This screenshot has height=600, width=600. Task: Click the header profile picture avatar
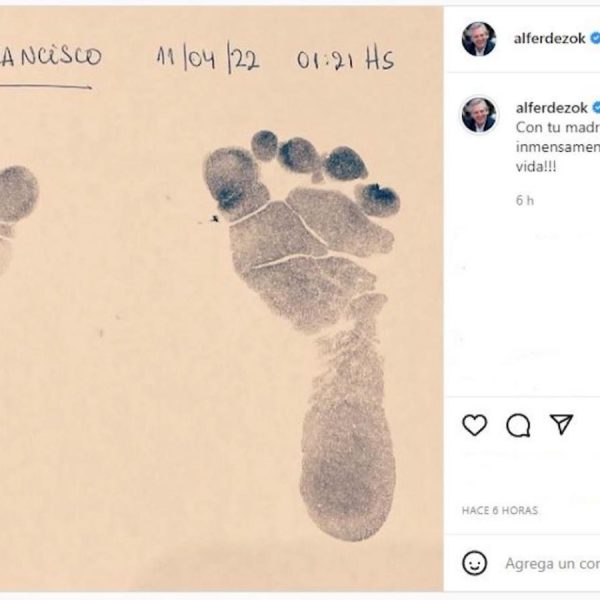coord(479,39)
